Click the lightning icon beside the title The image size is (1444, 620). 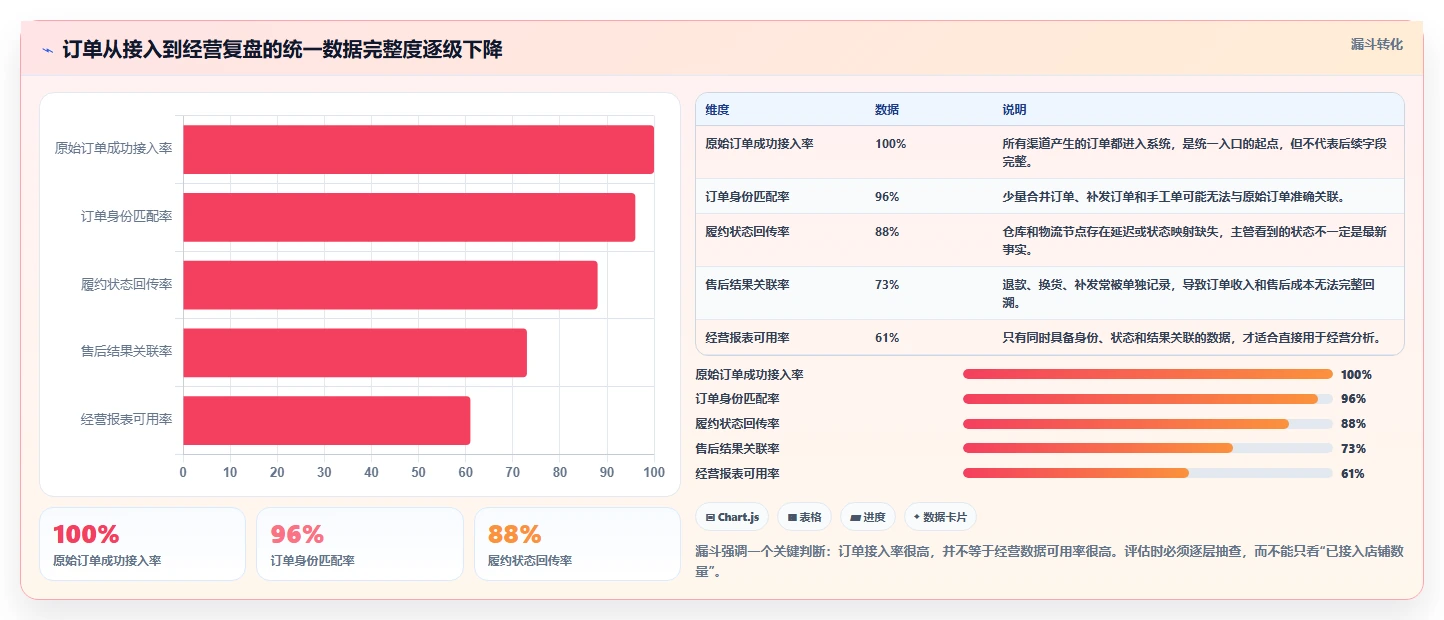point(48,50)
